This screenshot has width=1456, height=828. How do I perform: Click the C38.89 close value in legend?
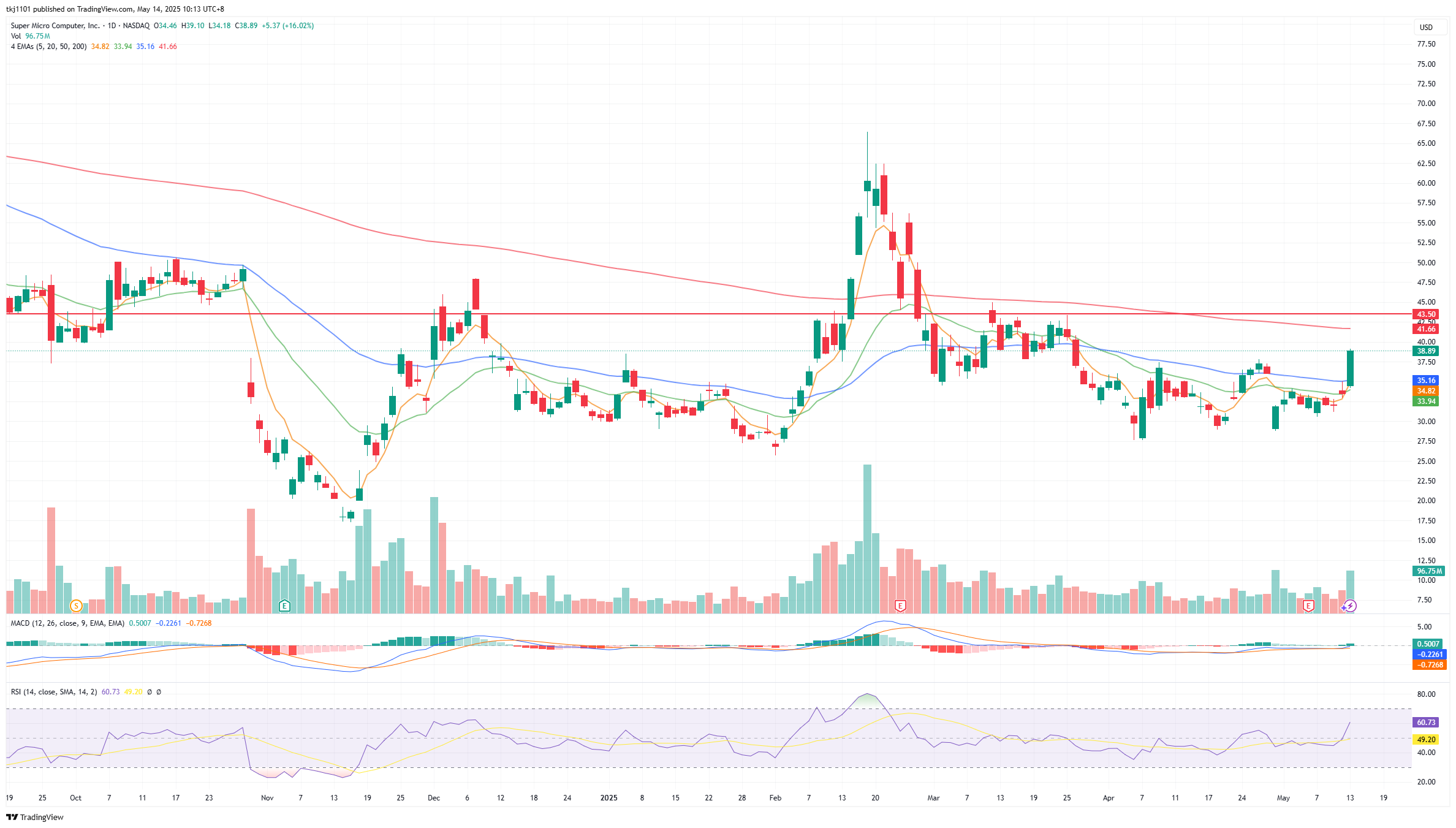(x=246, y=26)
